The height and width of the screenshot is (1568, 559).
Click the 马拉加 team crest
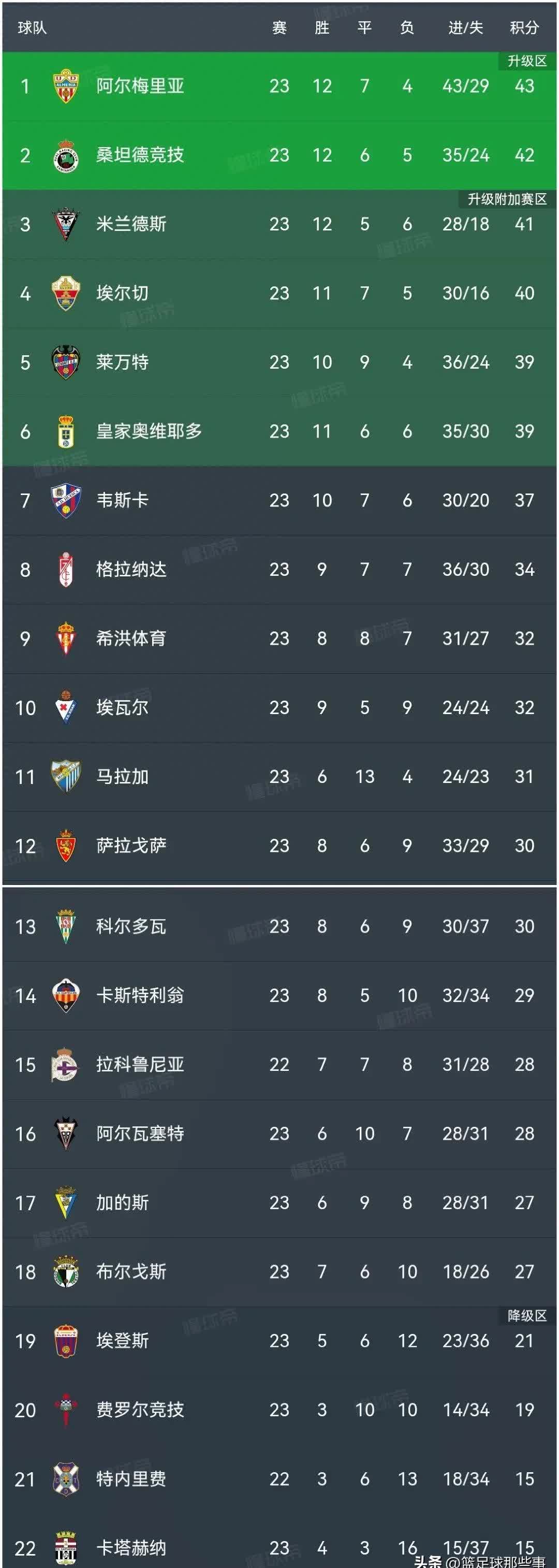pyautogui.click(x=66, y=777)
